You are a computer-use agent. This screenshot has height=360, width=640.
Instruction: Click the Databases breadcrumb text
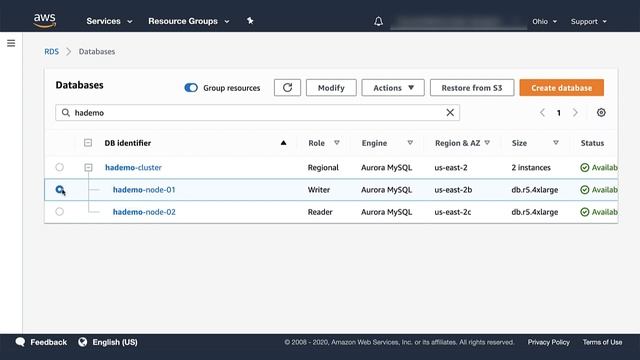click(x=97, y=51)
